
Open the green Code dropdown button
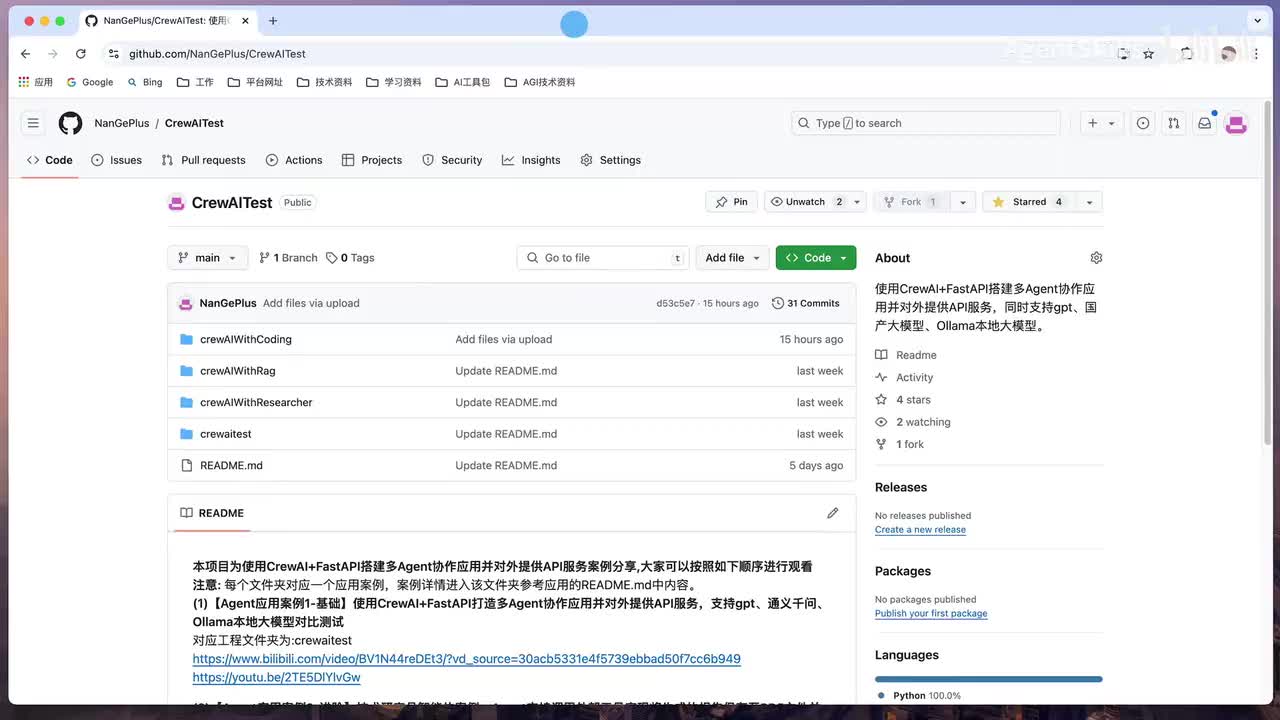(x=816, y=258)
